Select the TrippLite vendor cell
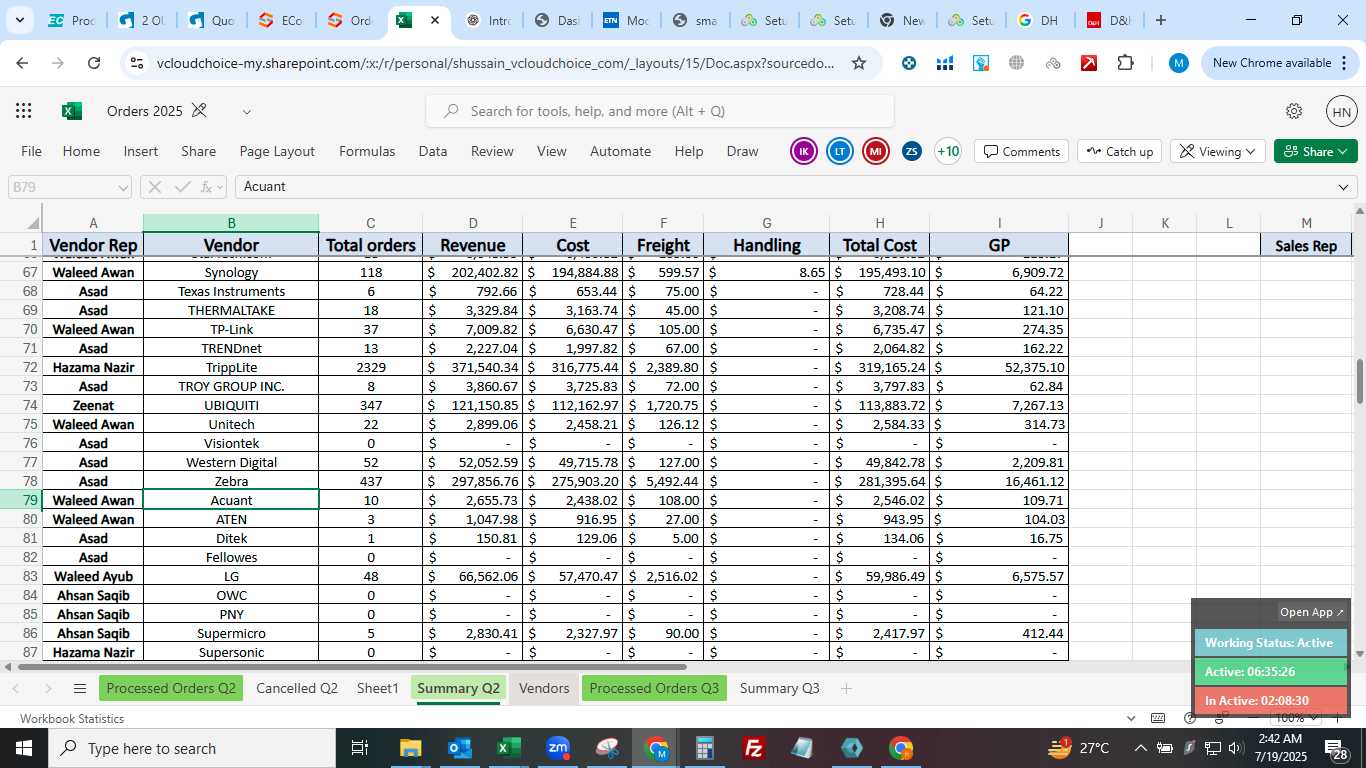 point(231,367)
